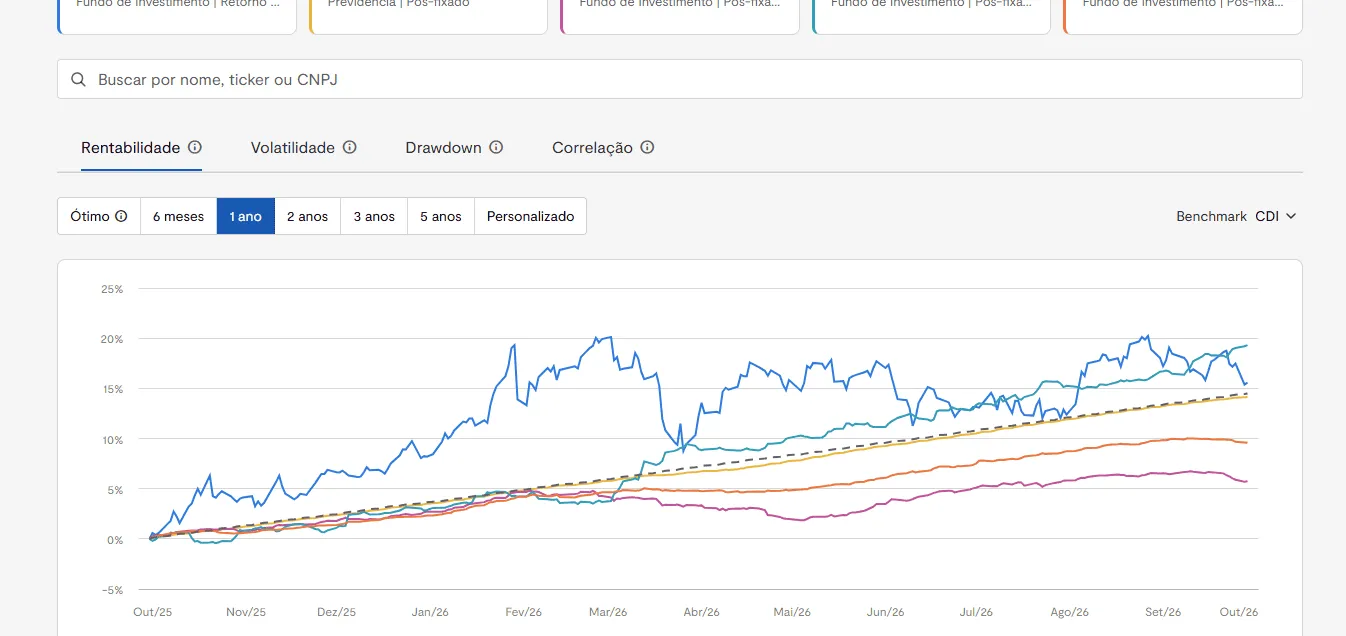Viewport: 1346px width, 636px height.
Task: Click the Nov/25 x-axis label
Action: pos(246,612)
